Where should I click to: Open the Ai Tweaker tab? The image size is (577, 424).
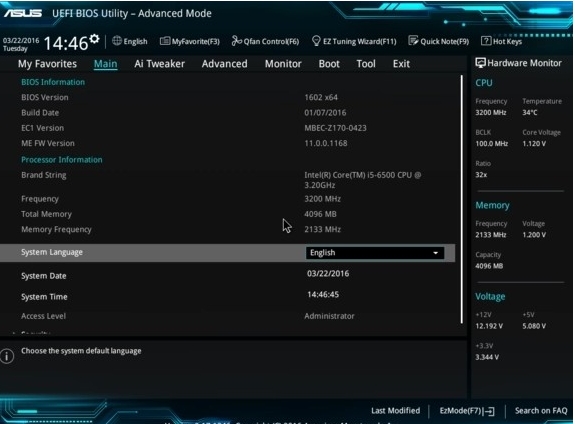(159, 64)
